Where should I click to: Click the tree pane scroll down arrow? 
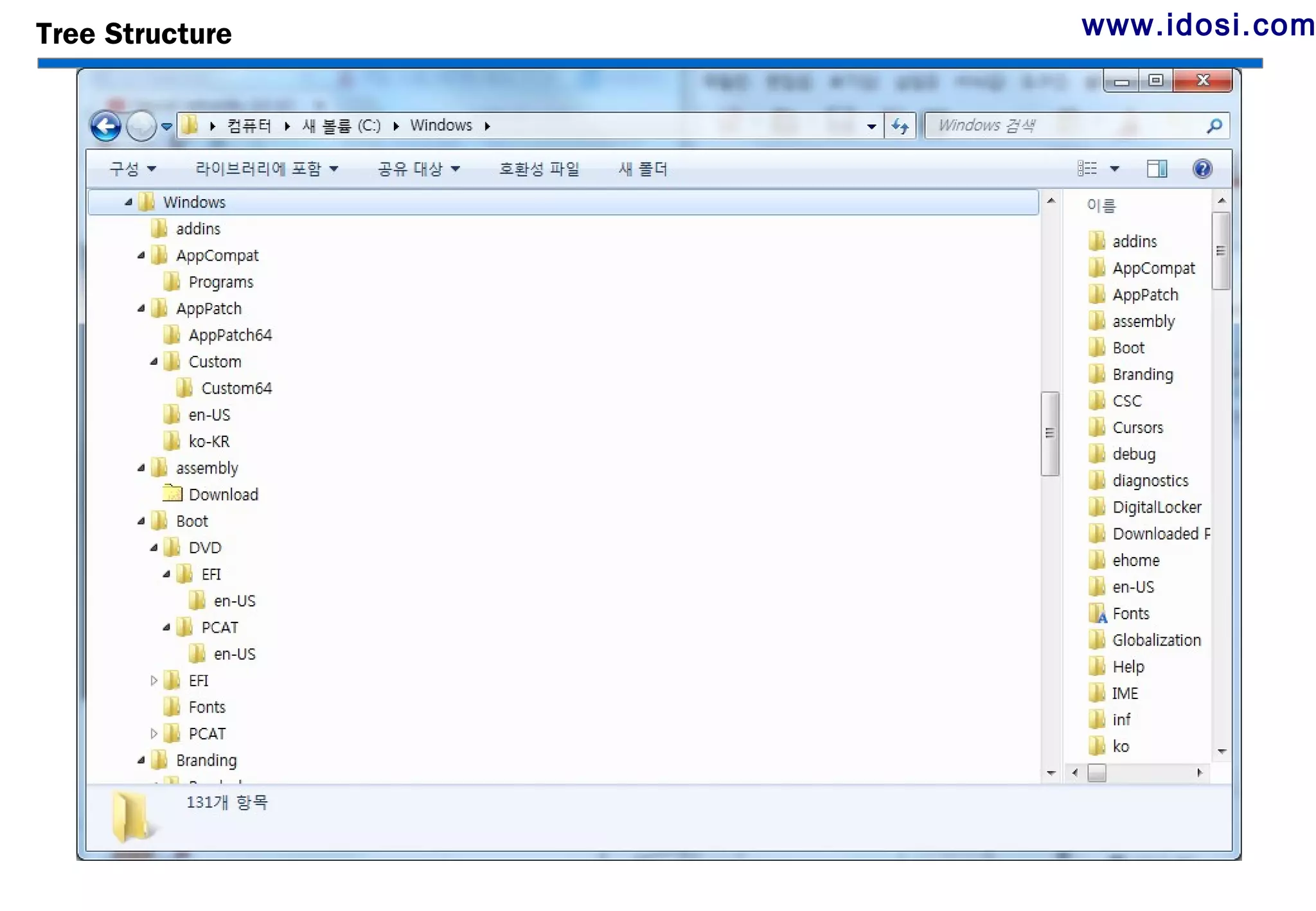click(x=1051, y=773)
